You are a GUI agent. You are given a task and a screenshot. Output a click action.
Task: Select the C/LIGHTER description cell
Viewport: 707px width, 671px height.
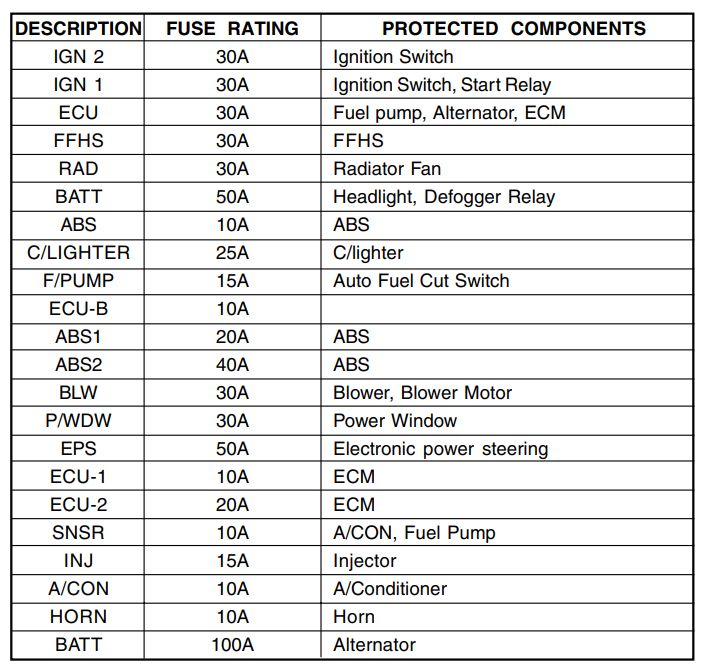pos(78,253)
